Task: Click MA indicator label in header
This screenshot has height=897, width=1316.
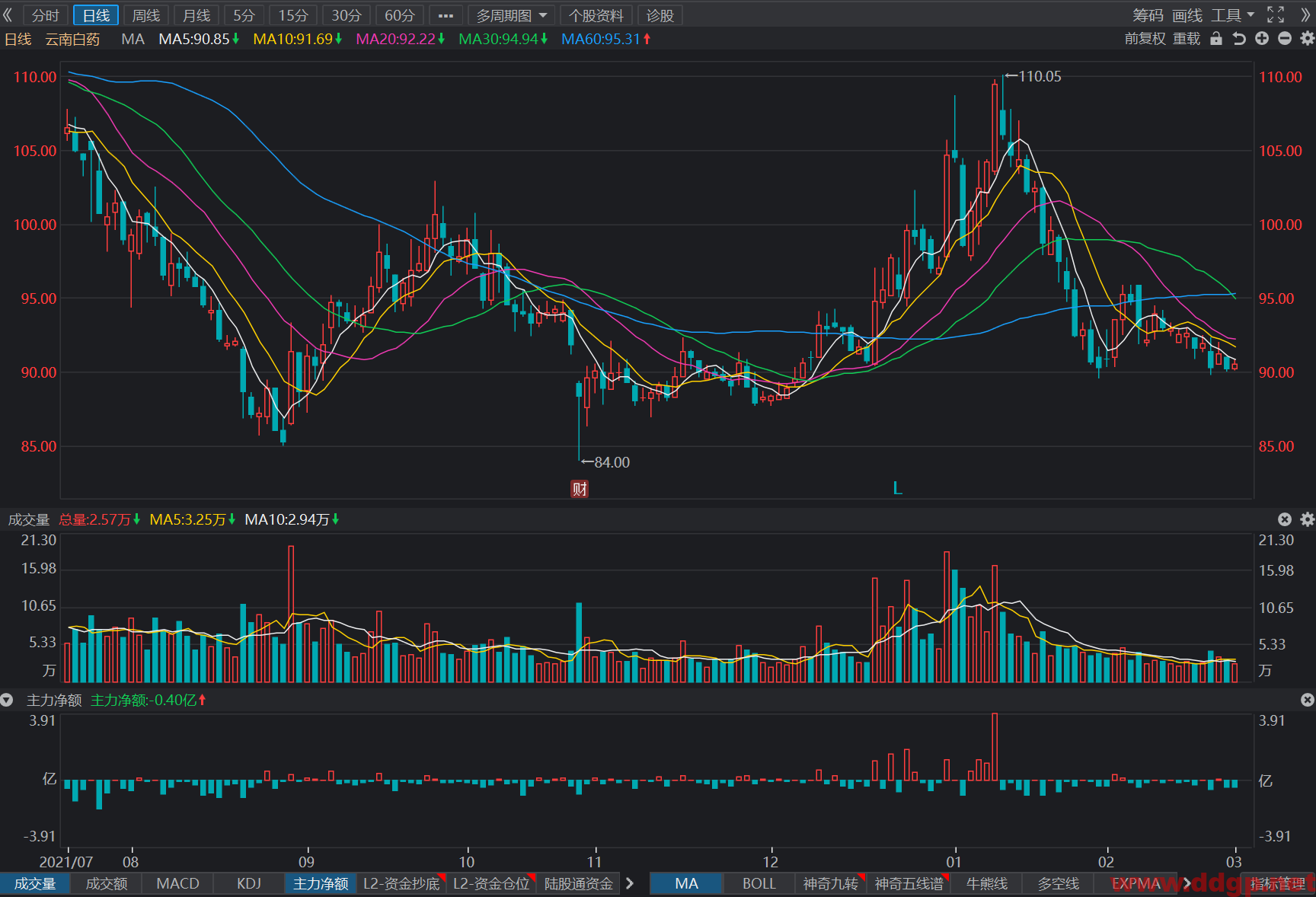Action: click(133, 39)
